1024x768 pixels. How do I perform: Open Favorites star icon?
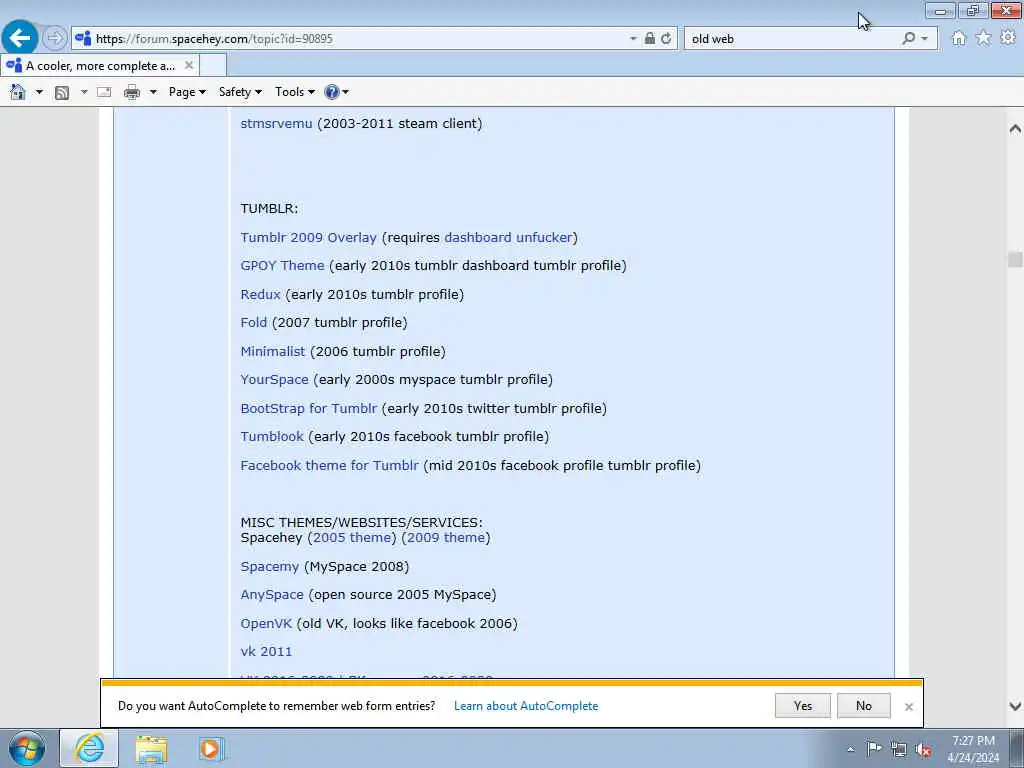984,38
